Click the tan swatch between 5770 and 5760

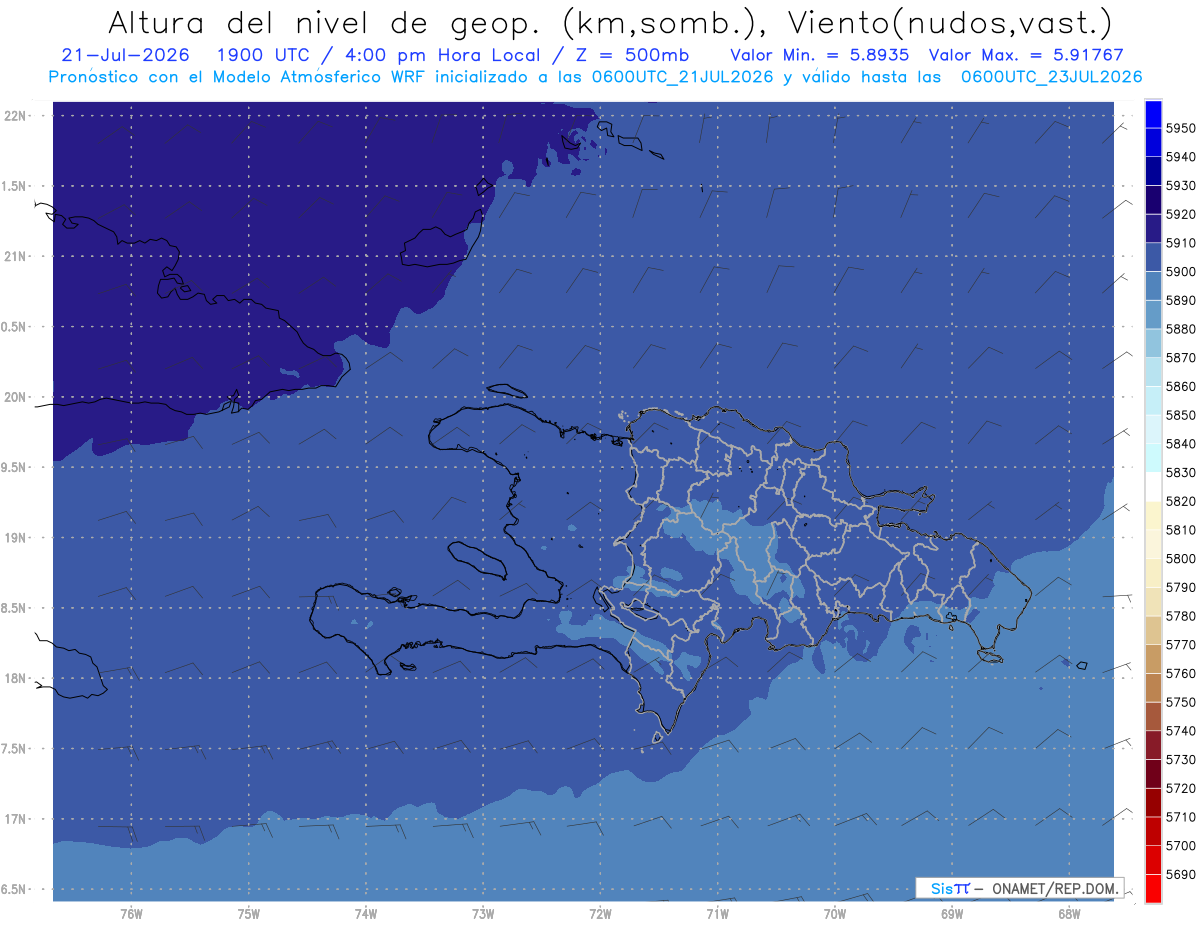point(1152,659)
